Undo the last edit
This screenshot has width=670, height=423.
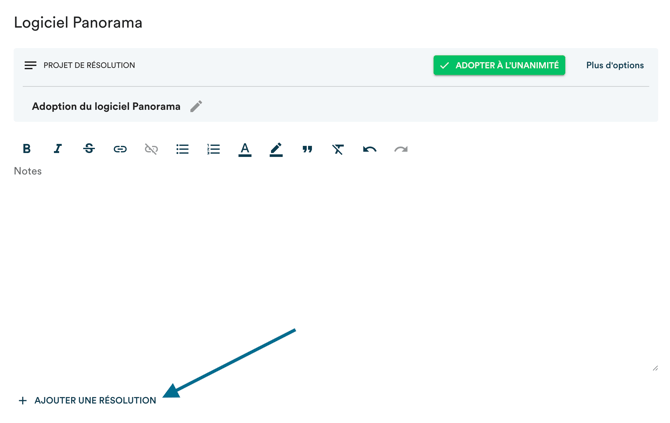[370, 149]
